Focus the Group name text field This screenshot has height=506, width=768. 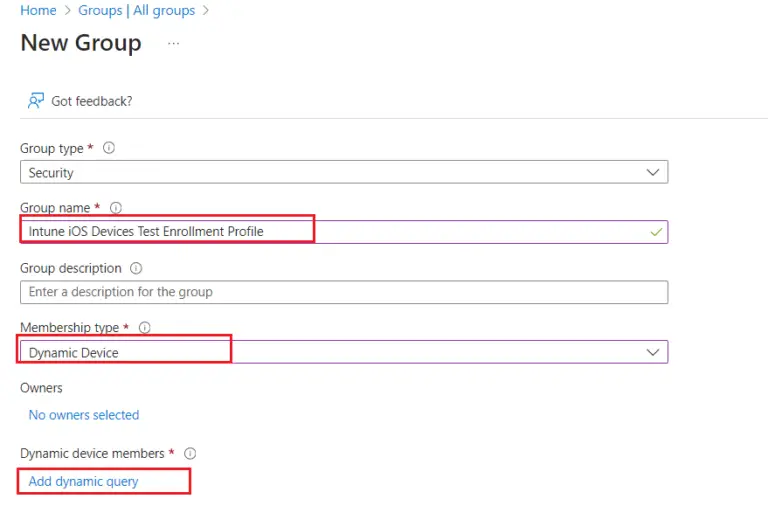[x=343, y=232]
